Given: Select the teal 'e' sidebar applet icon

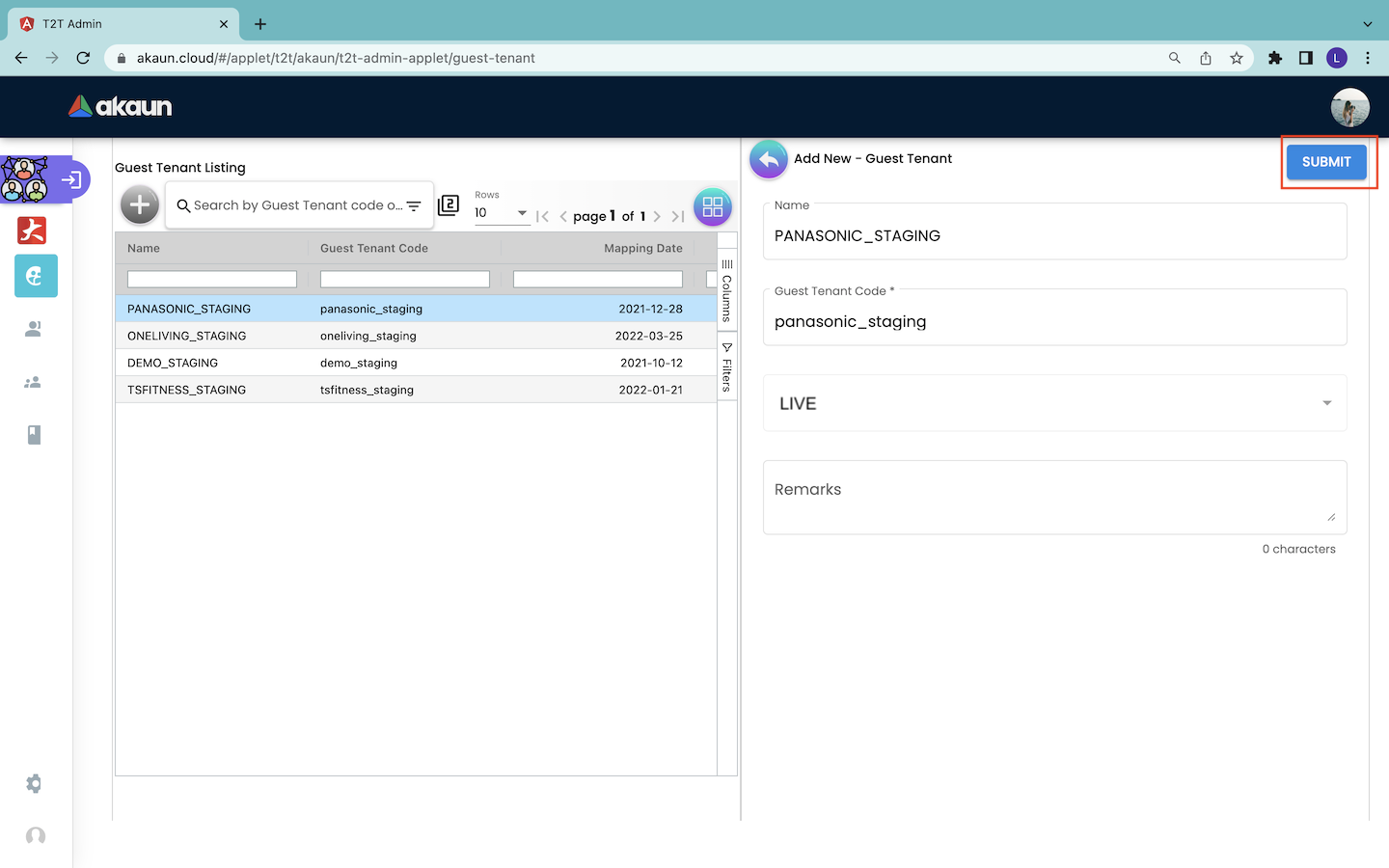Looking at the screenshot, I should point(36,277).
